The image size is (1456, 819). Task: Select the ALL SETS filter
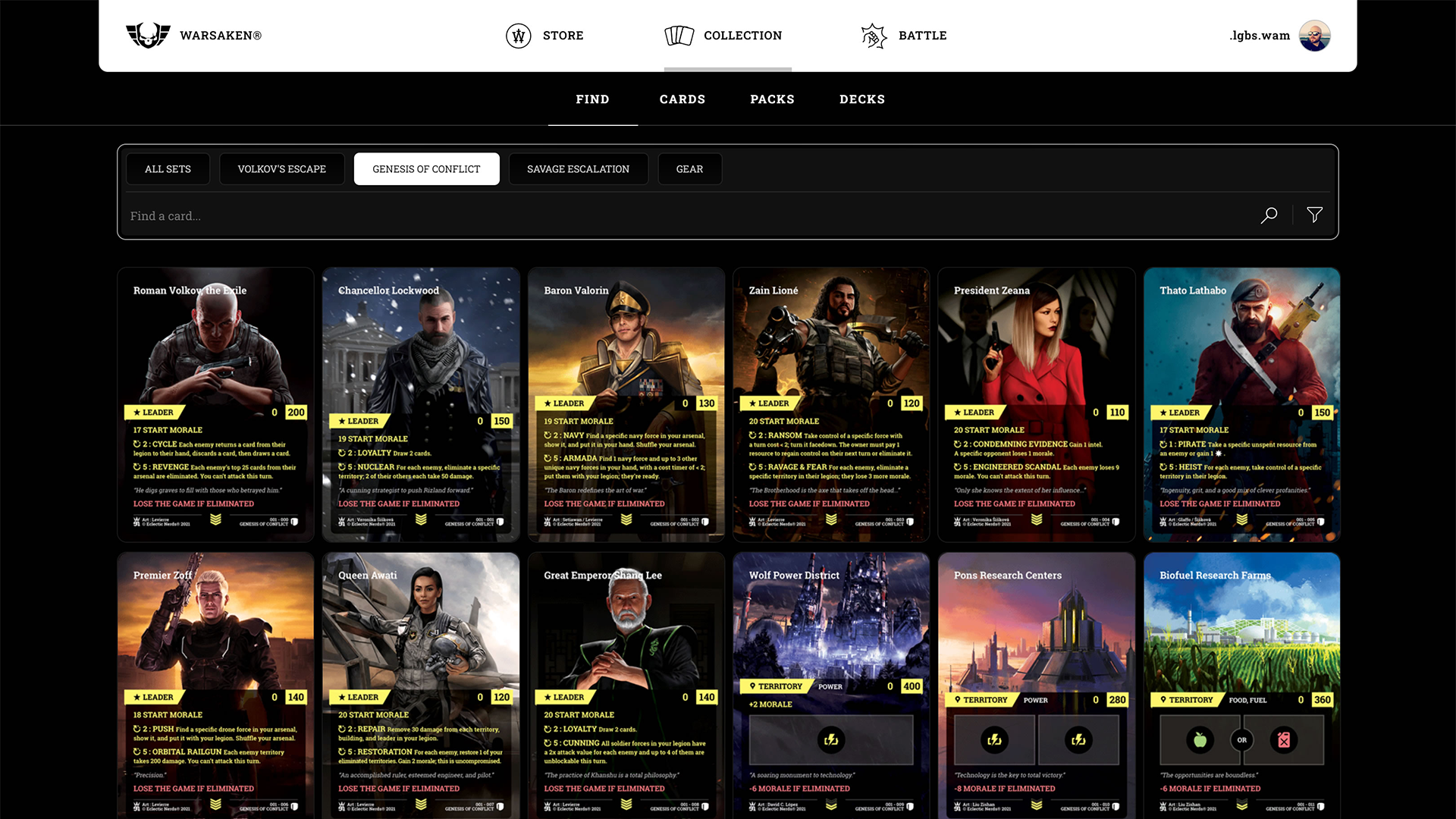[x=168, y=169]
